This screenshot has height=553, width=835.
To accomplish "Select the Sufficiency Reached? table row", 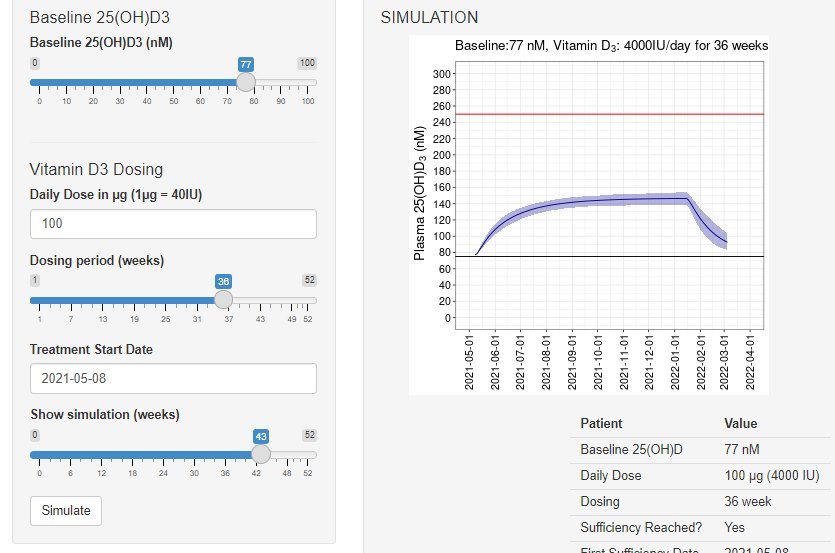I will 700,527.
